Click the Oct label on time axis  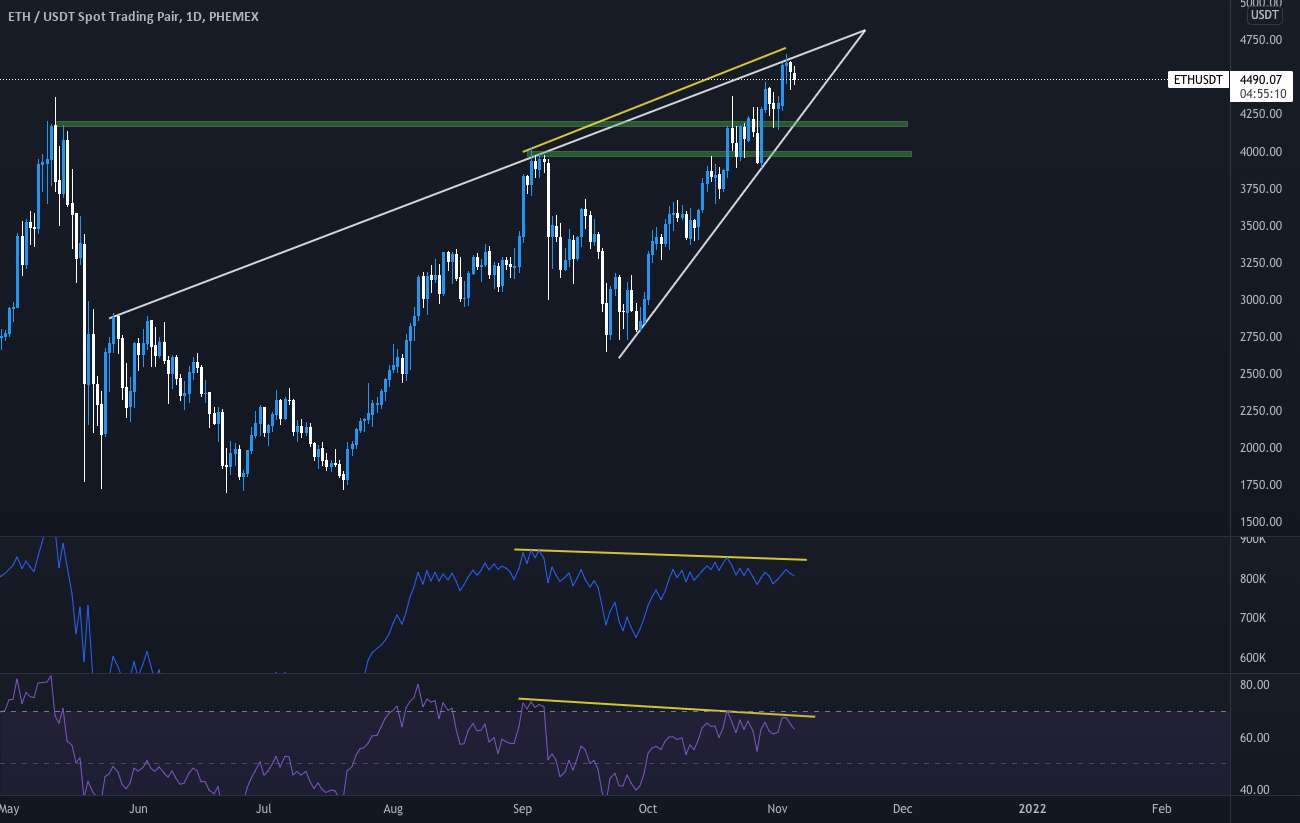point(648,808)
